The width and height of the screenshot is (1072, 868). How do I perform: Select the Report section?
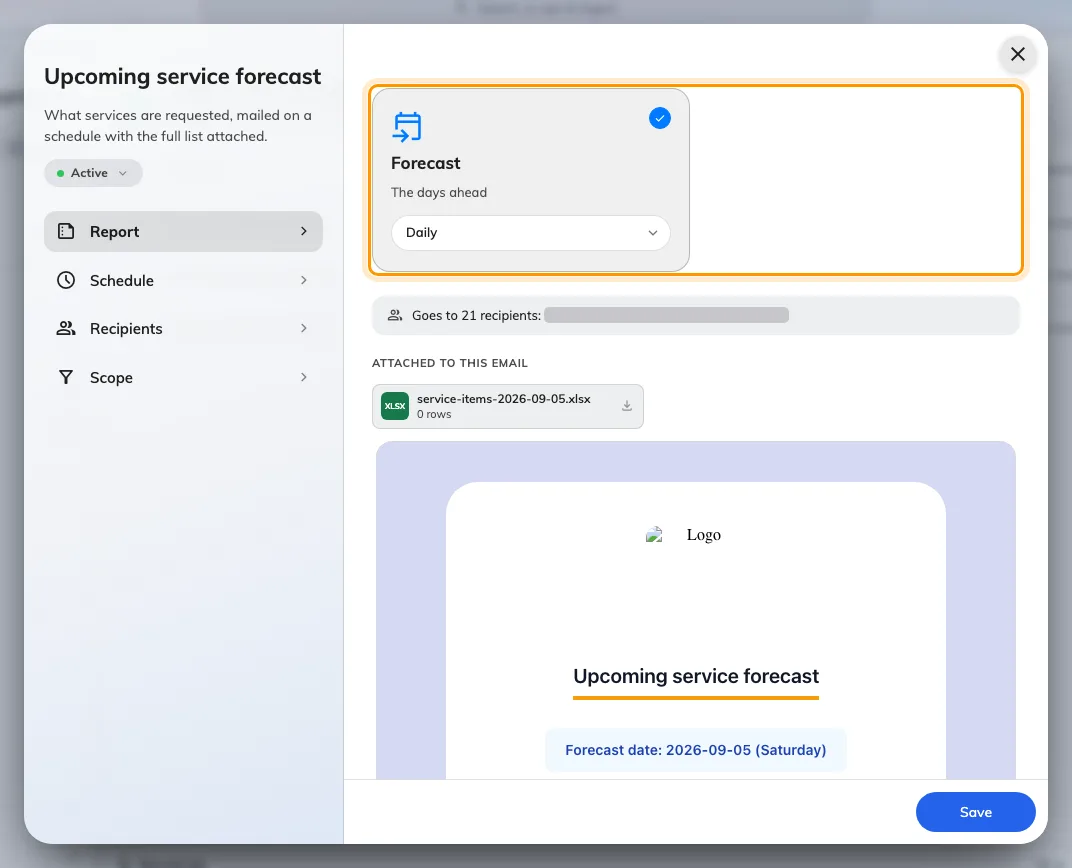tap(183, 232)
